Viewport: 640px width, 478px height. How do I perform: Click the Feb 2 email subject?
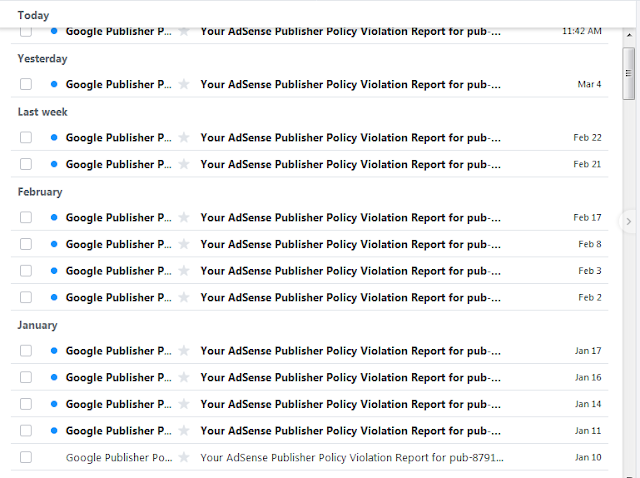pos(350,298)
